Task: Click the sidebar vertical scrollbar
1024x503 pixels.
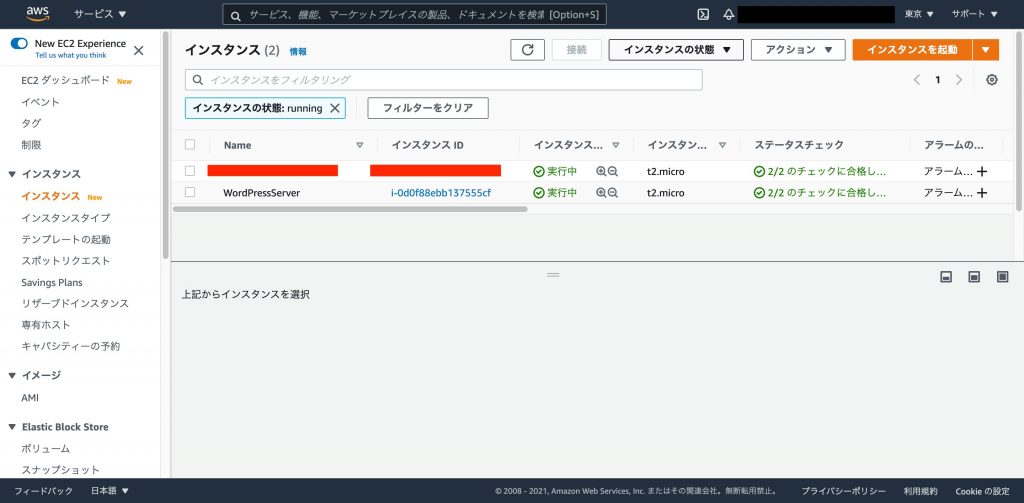Action: (x=165, y=144)
